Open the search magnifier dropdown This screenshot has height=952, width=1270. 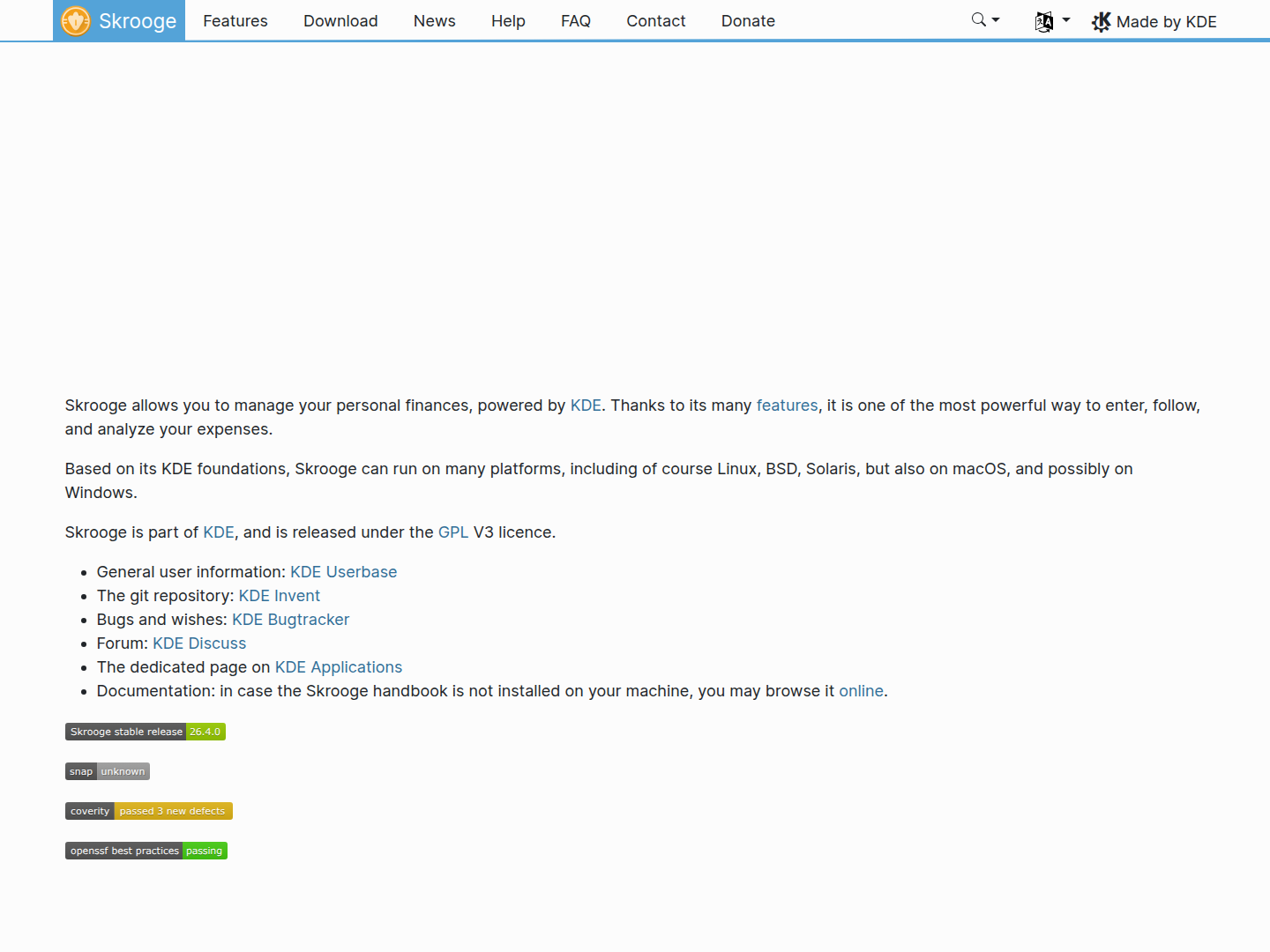coord(985,19)
